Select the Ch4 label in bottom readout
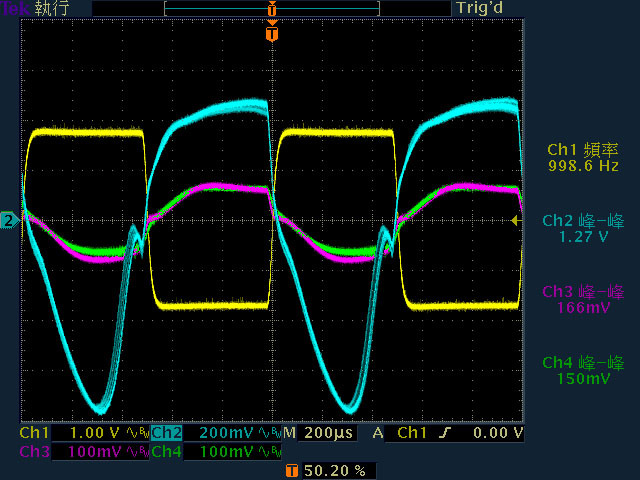Image resolution: width=640 pixels, height=480 pixels. coord(167,451)
